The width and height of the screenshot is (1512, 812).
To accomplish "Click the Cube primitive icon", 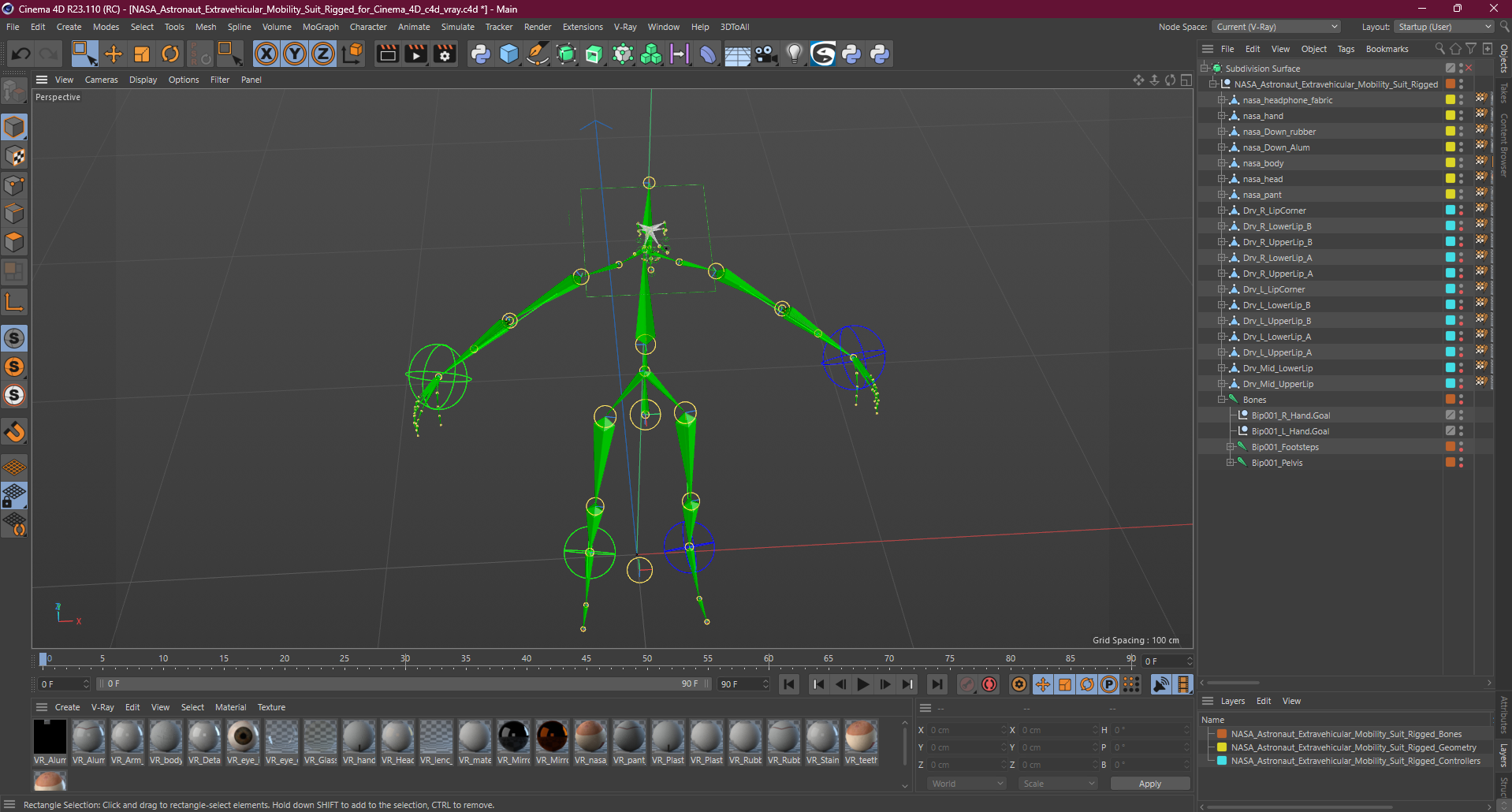I will click(x=509, y=54).
